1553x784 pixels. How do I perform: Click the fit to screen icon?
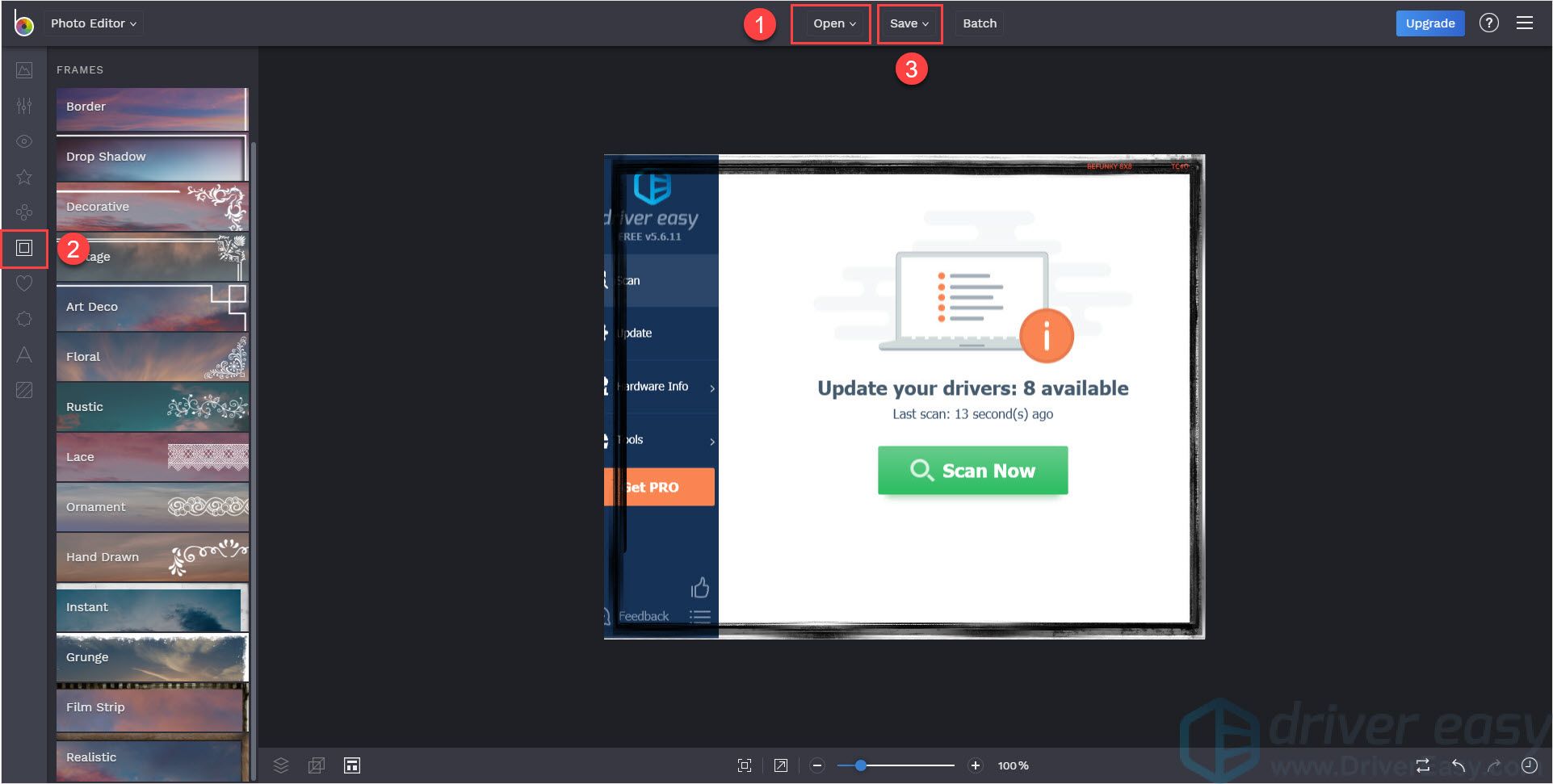point(745,765)
